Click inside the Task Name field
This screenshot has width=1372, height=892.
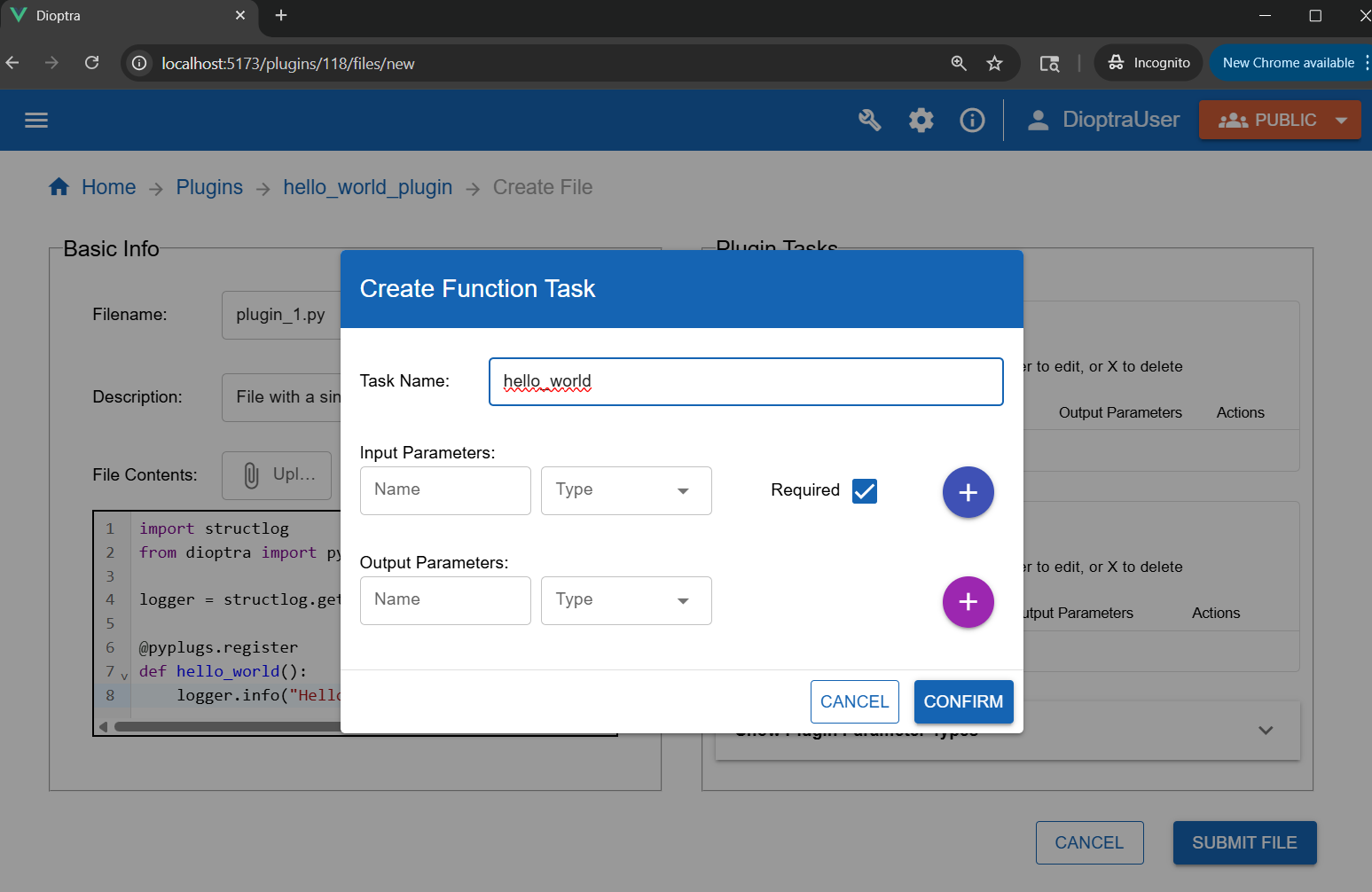[x=745, y=381]
